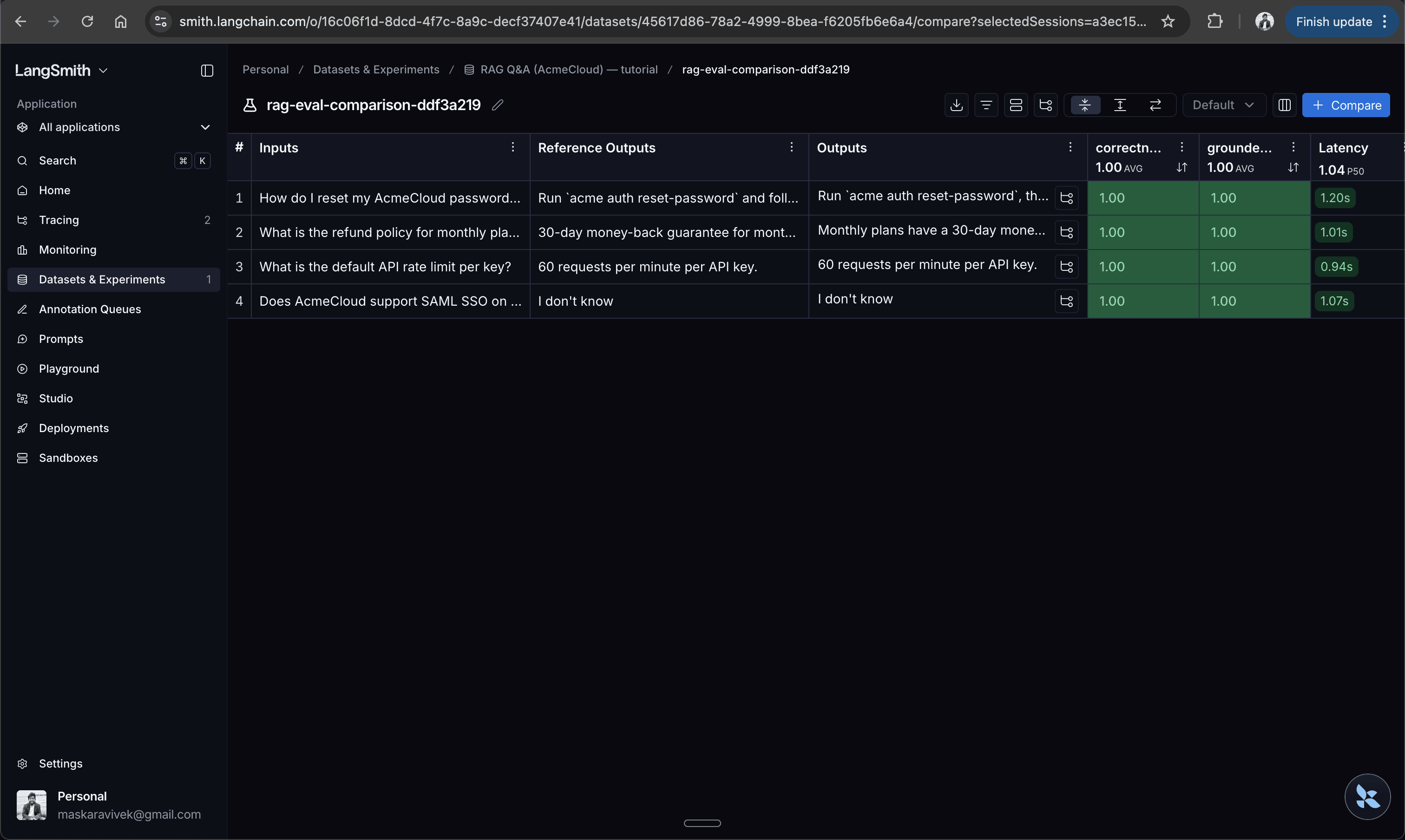Screen dimensions: 1405x840
Task: Collapse the left sidebar panel icon
Action: (x=207, y=71)
